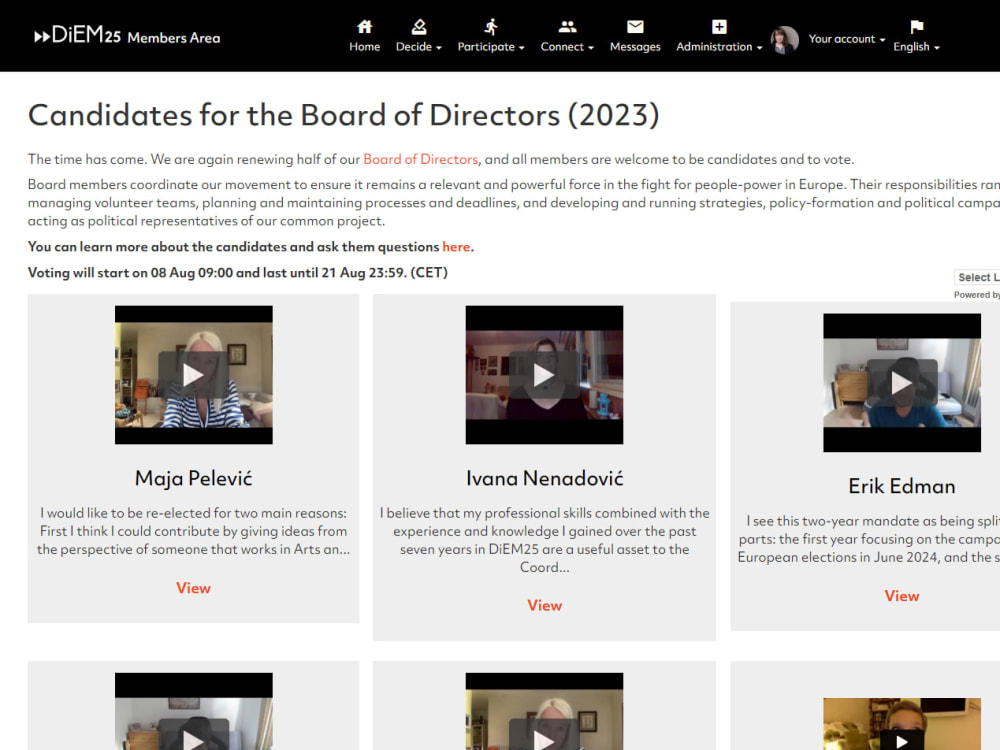Click the Maja Pelević name heading
1000x750 pixels.
pos(193,478)
